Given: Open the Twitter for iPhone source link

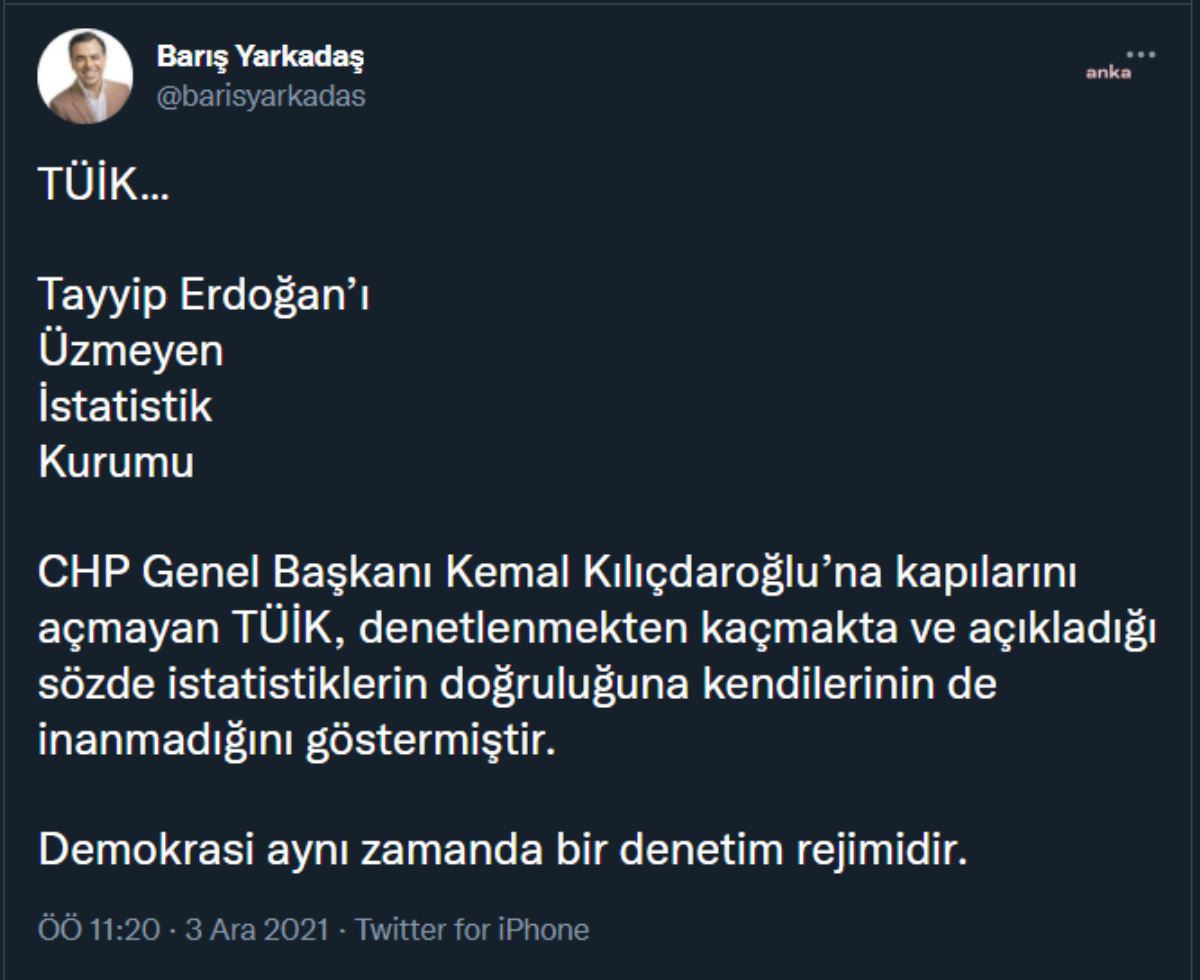Looking at the screenshot, I should 472,930.
